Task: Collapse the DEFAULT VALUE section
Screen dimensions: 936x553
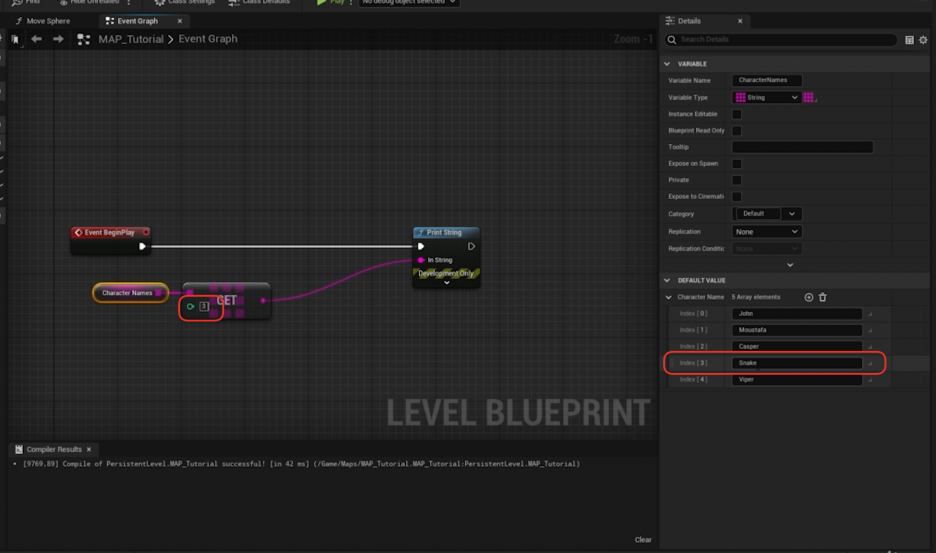Action: tap(667, 280)
